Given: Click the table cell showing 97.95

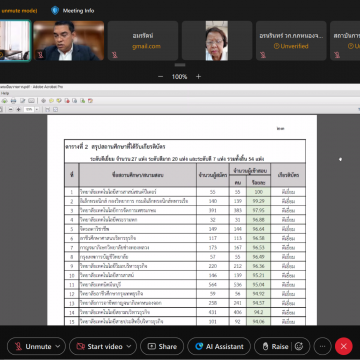Looking at the screenshot, I should click(x=258, y=210).
